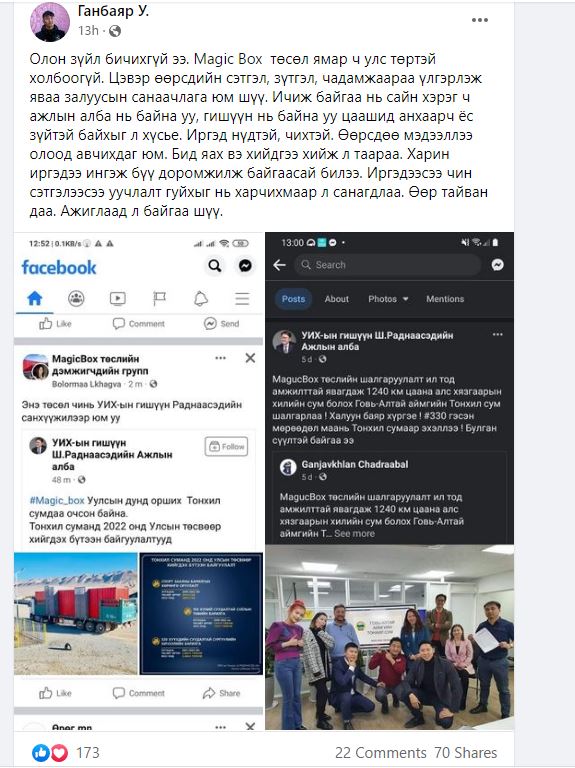Open Ганбаяр У. profile picture
Image resolution: width=575 pixels, height=768 pixels.
tap(50, 22)
